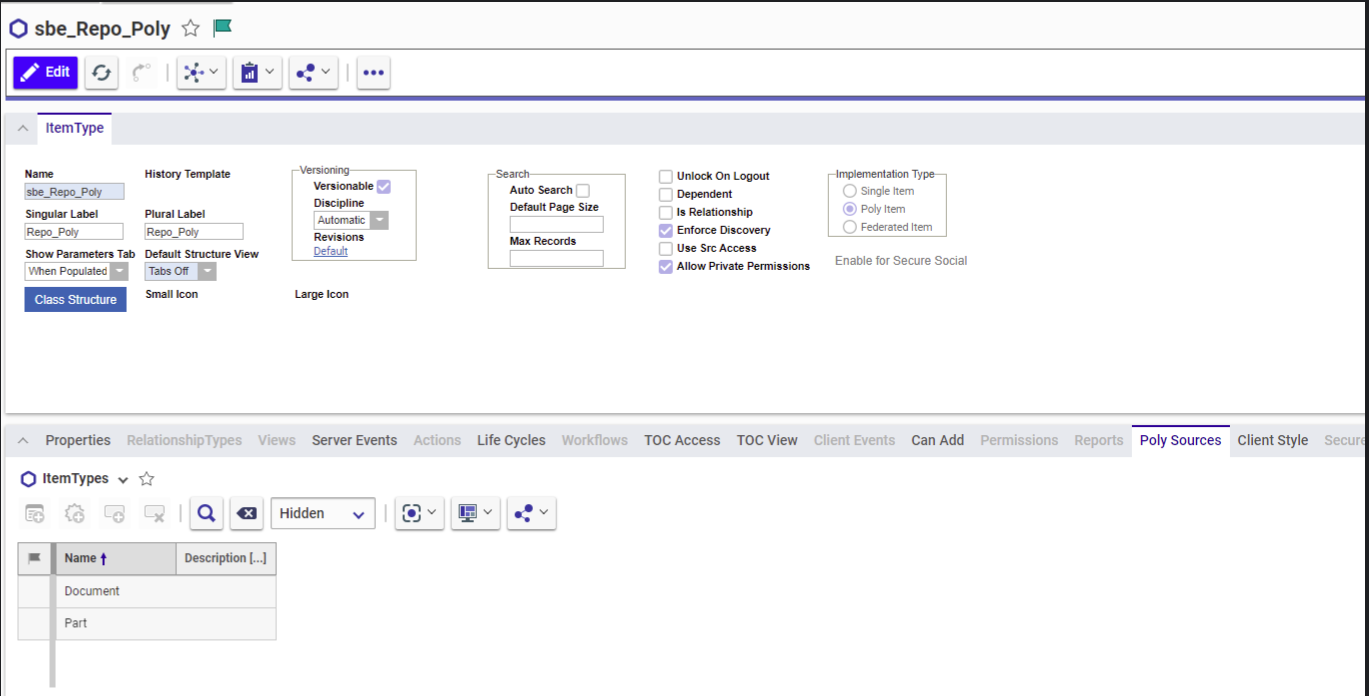Open the three-dots more options menu
1369x696 pixels.
point(373,73)
